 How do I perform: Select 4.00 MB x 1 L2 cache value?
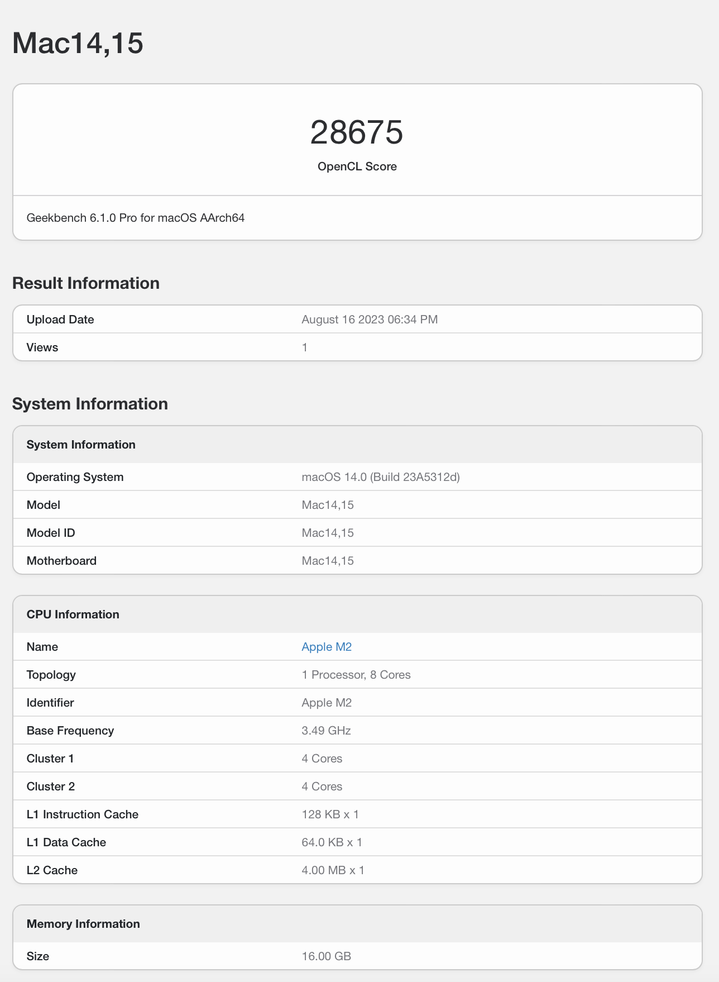pos(333,871)
